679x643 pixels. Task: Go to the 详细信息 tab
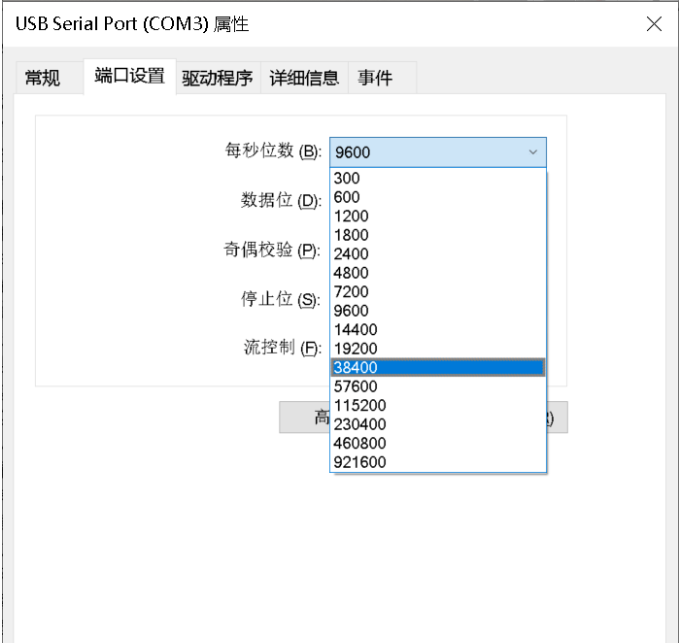pos(303,78)
